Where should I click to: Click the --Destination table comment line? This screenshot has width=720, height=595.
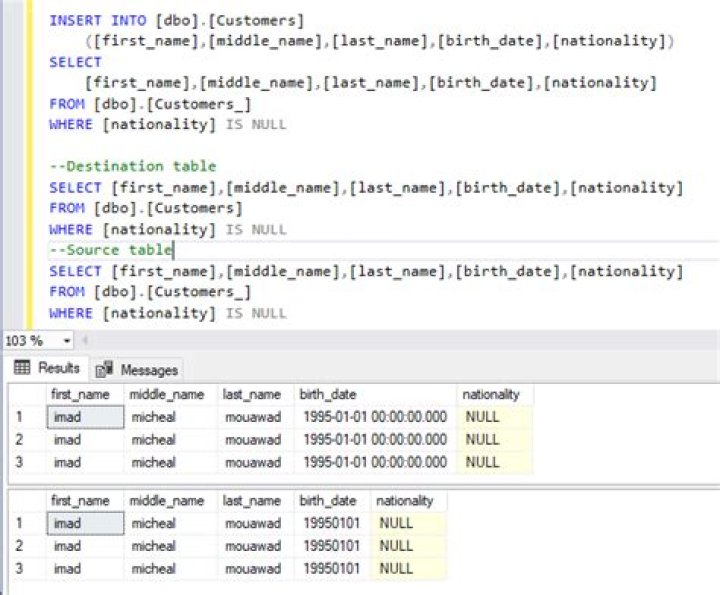pos(132,166)
